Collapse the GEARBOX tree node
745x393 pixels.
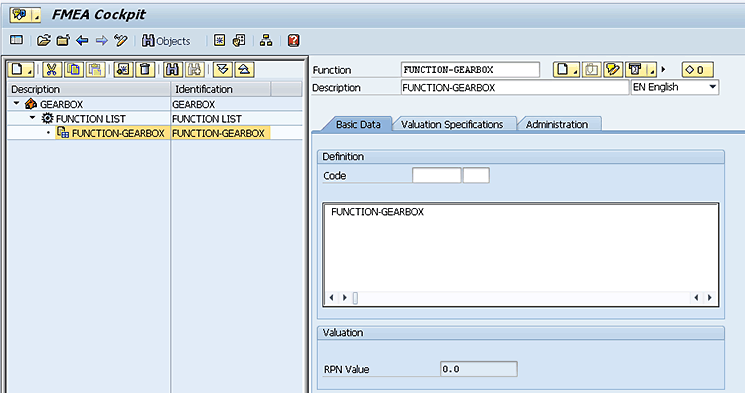pos(17,103)
